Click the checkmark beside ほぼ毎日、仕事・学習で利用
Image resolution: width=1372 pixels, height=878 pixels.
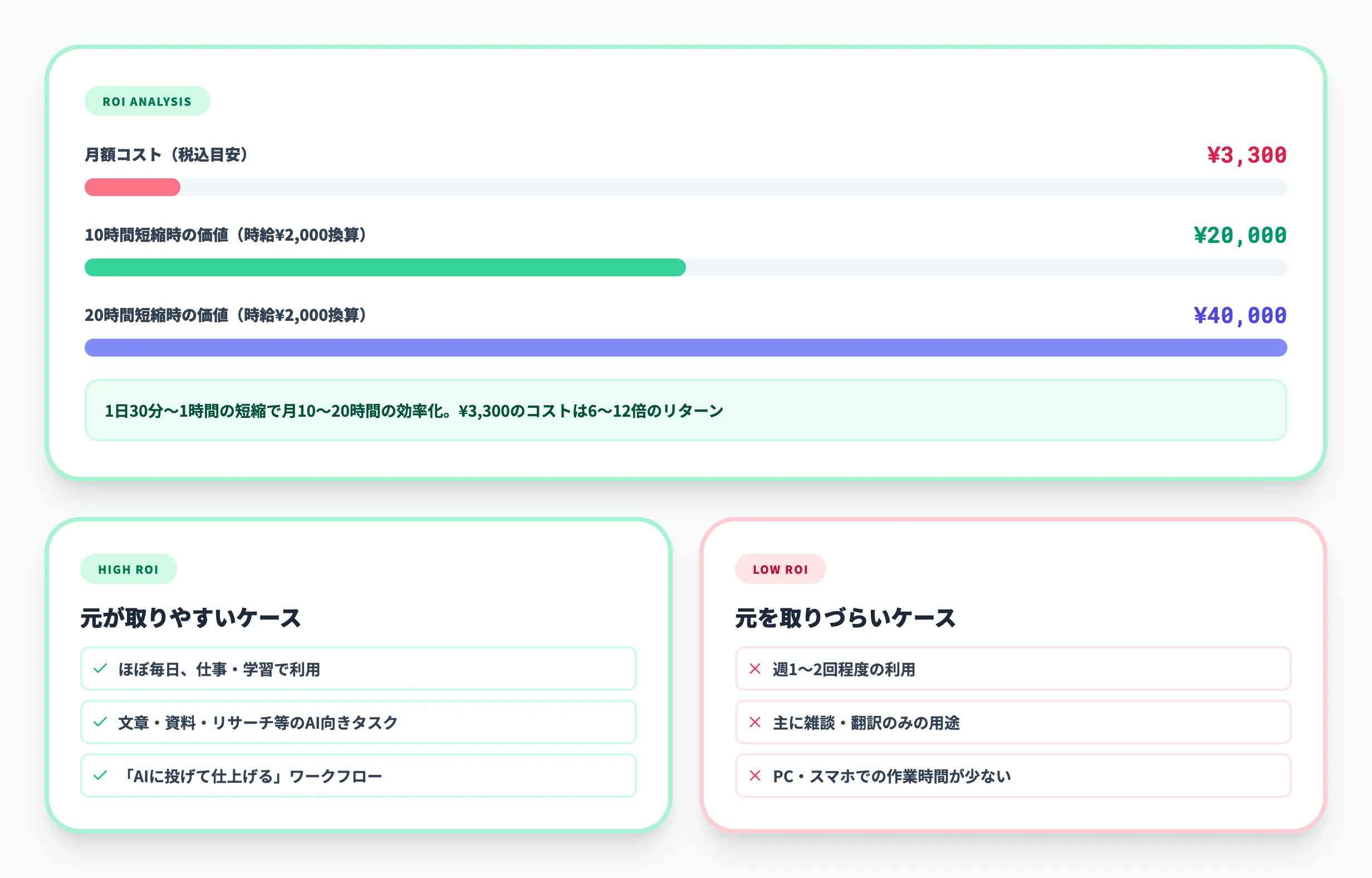pyautogui.click(x=100, y=669)
